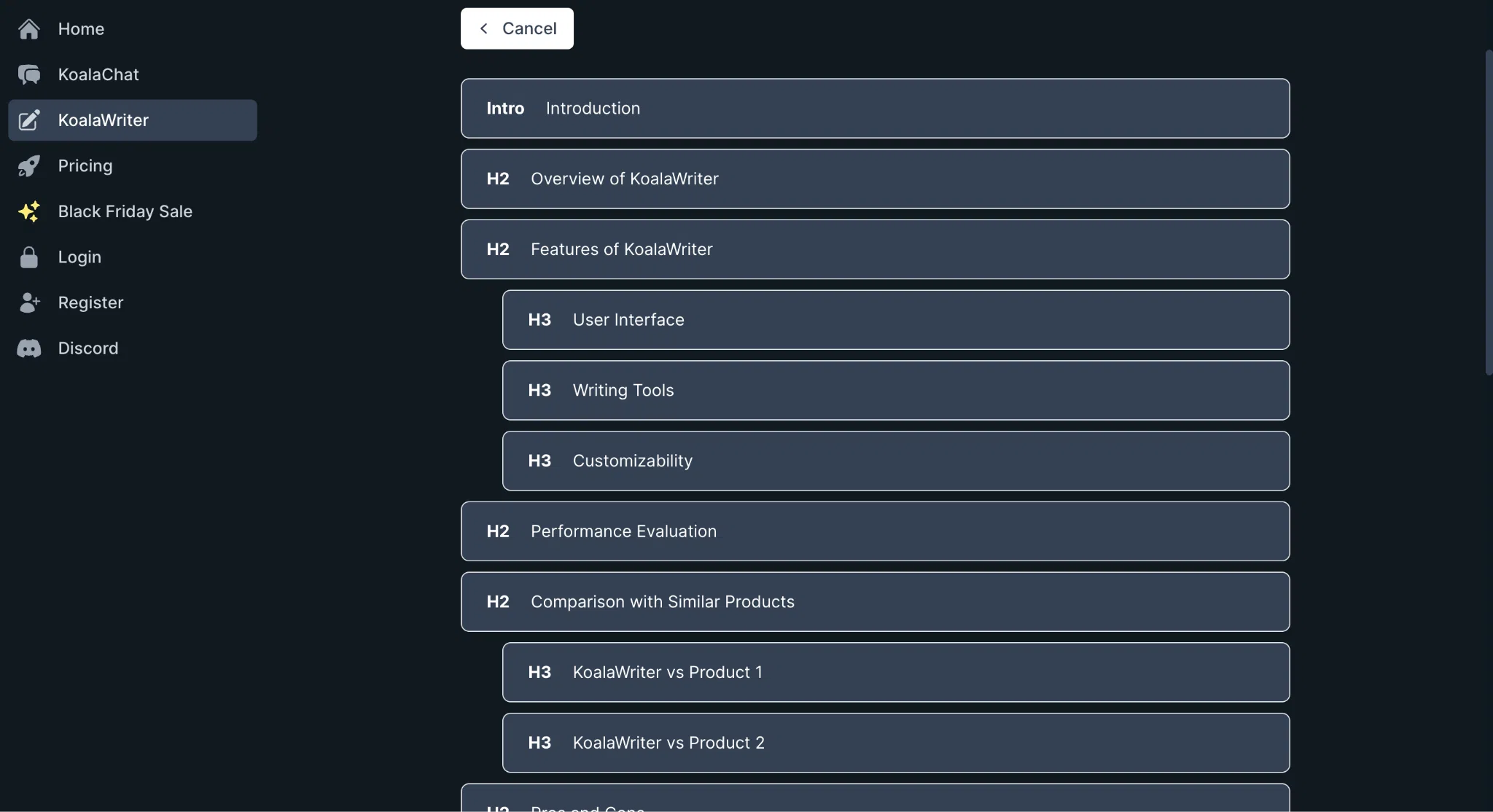Viewport: 1493px width, 812px height.
Task: Go to Black Friday Sale page
Action: 125,211
